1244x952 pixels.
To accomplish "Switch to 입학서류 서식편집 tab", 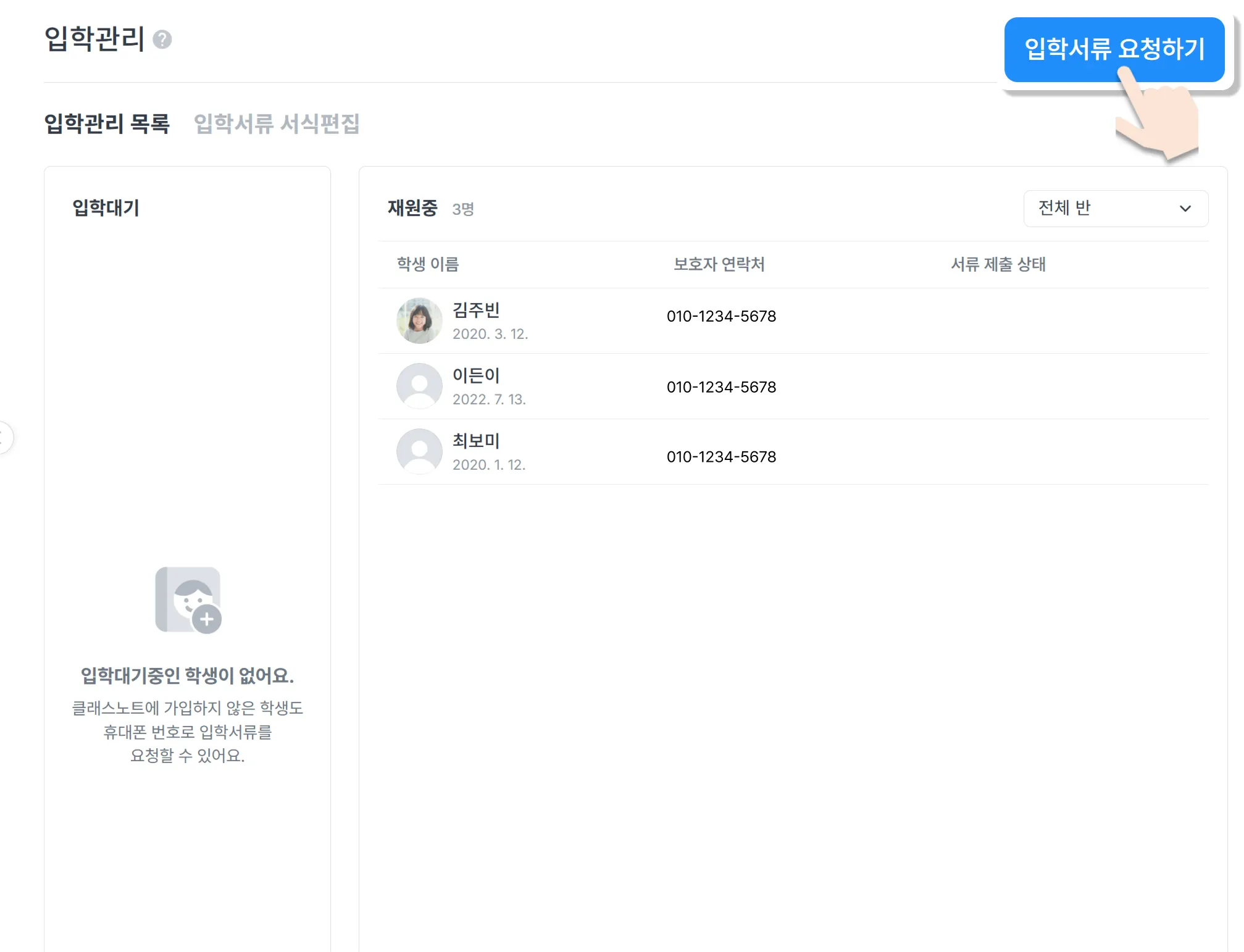I will [x=277, y=123].
